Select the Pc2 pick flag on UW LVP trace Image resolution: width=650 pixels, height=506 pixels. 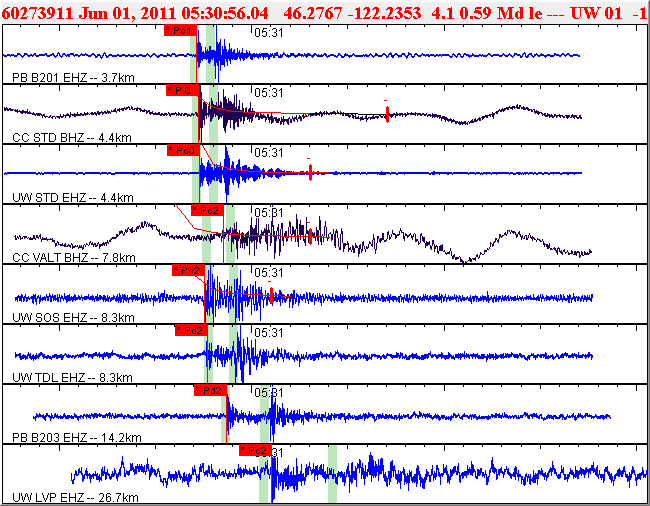[255, 450]
